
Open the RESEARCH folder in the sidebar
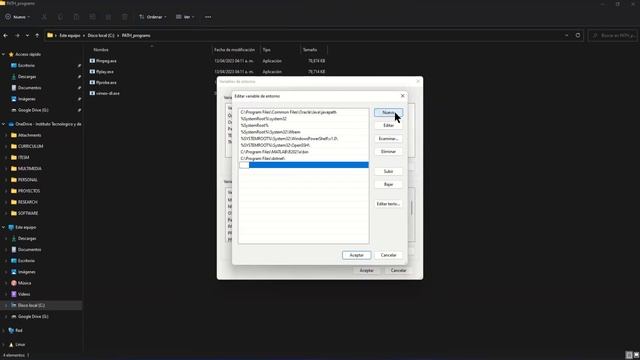(27, 202)
